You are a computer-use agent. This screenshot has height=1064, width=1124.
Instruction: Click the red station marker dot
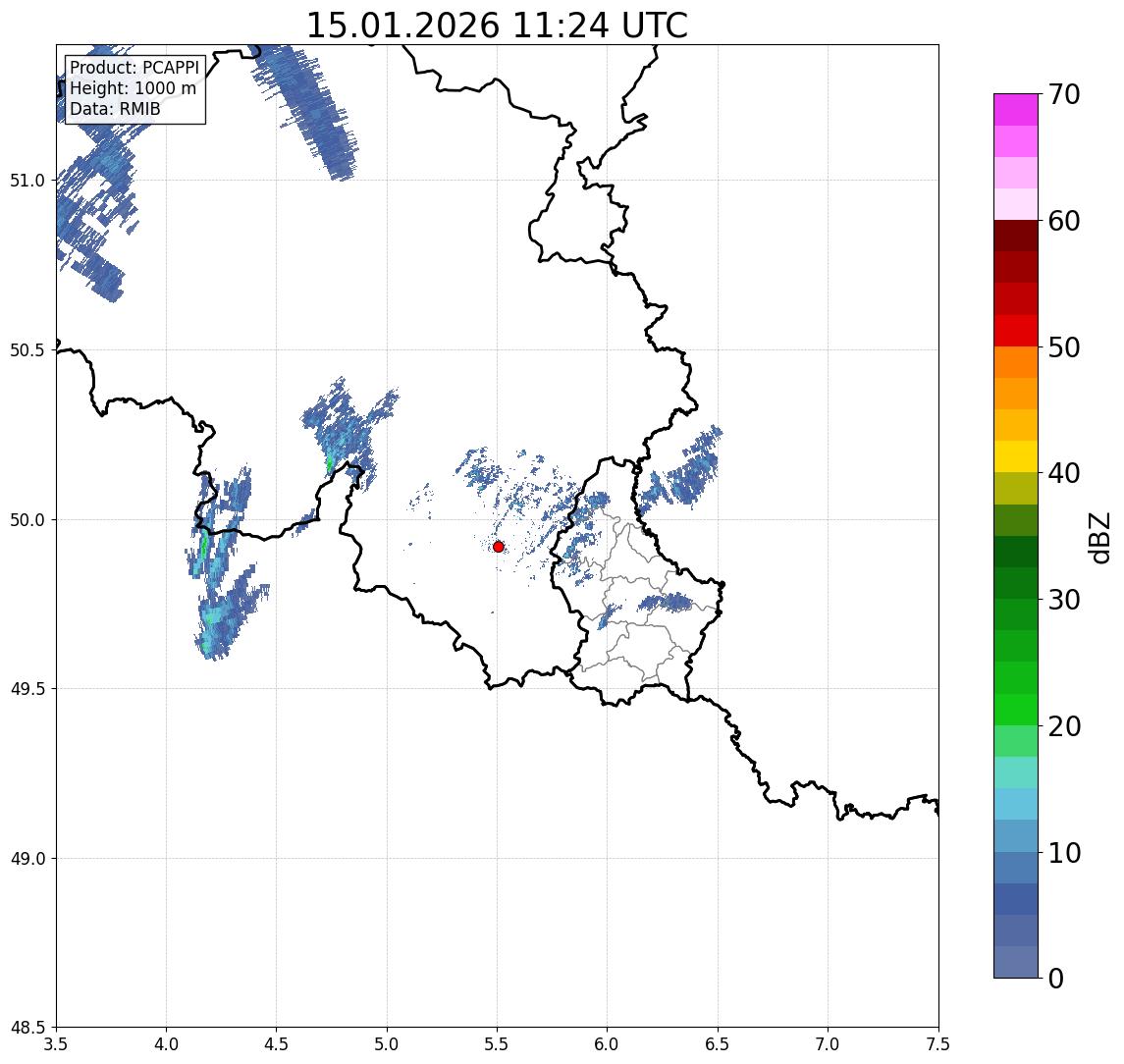tap(499, 547)
